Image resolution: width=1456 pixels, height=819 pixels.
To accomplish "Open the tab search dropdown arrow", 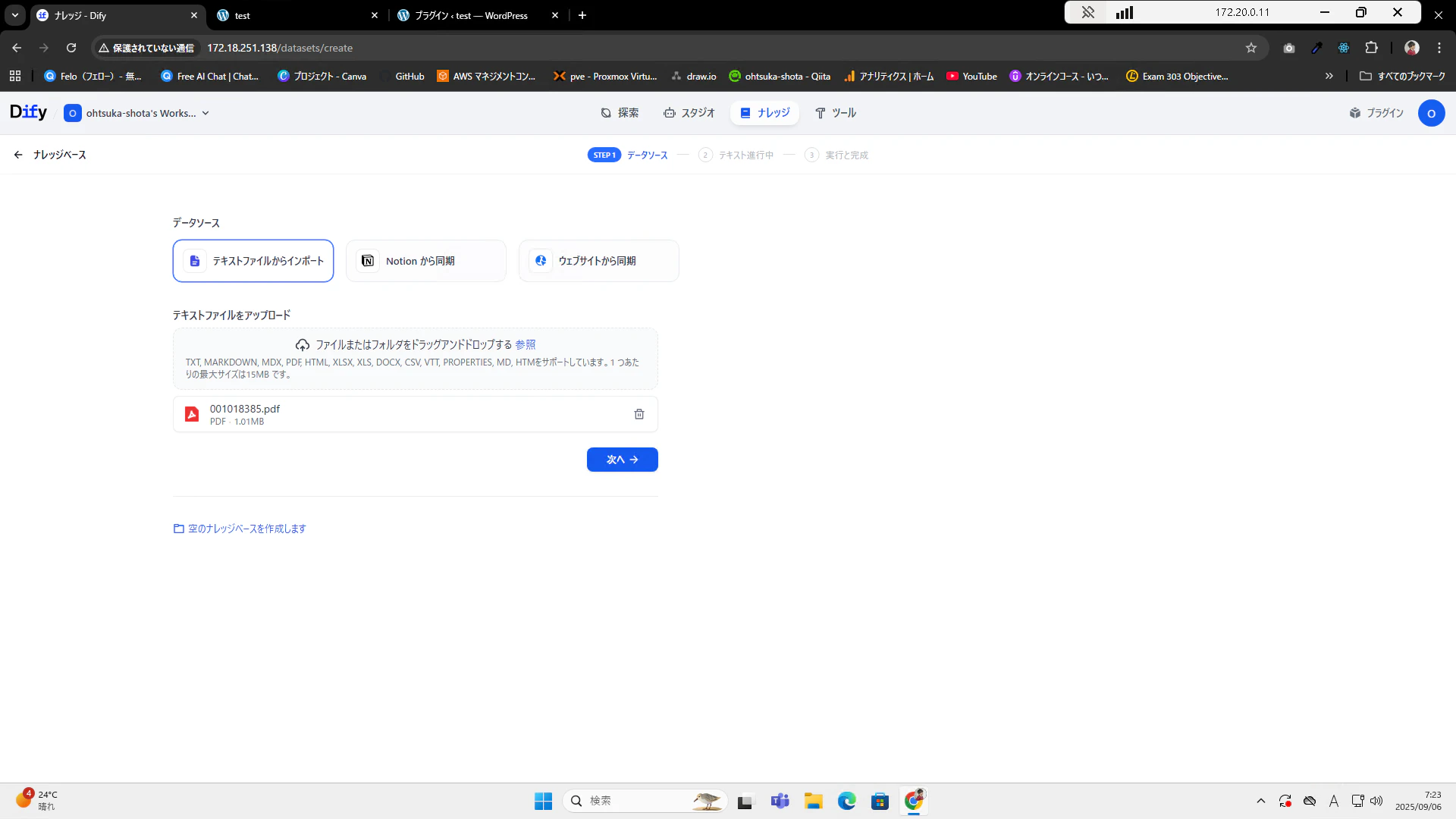I will (x=15, y=15).
